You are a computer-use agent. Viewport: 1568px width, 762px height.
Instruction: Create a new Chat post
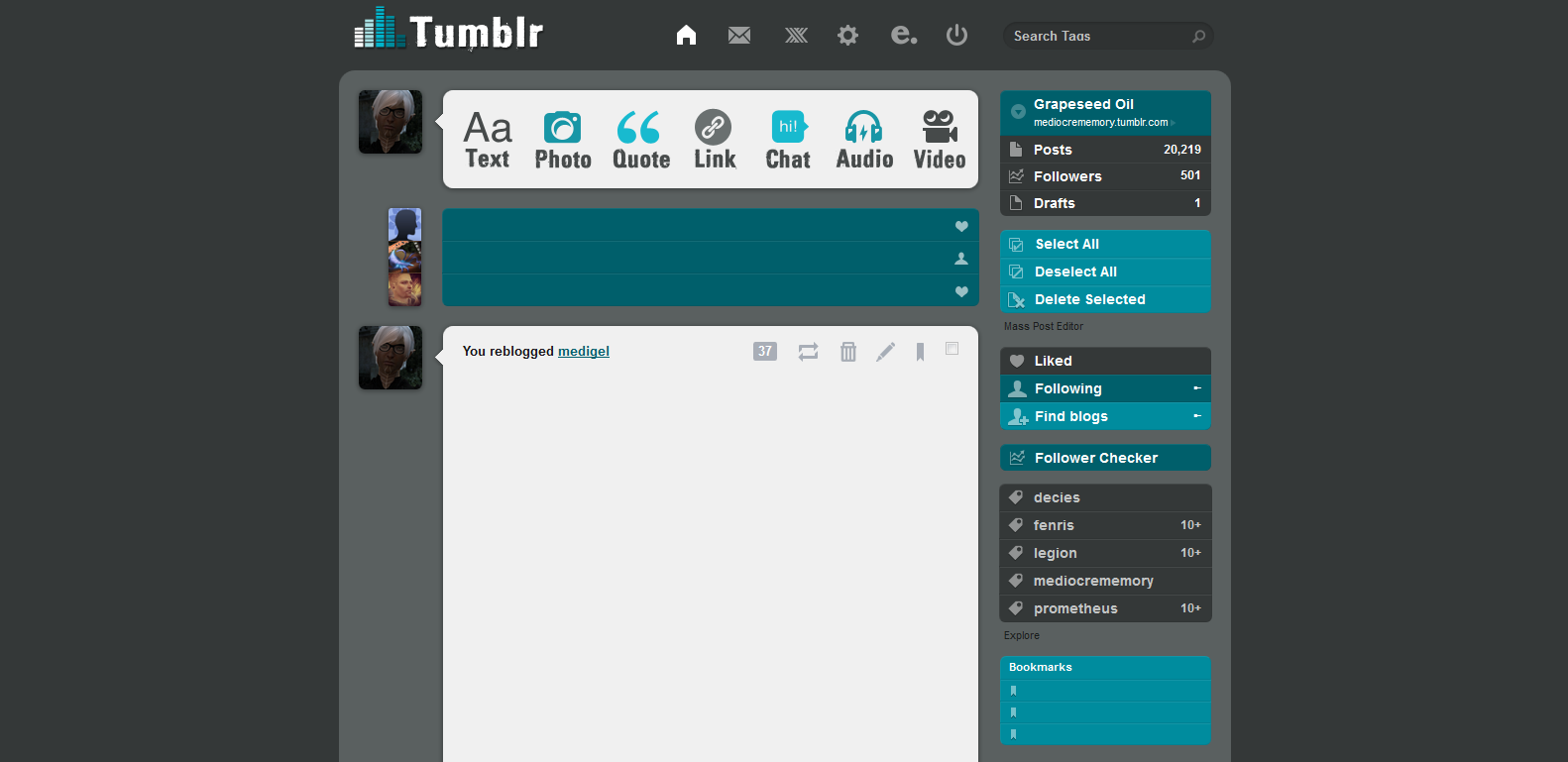coord(788,140)
